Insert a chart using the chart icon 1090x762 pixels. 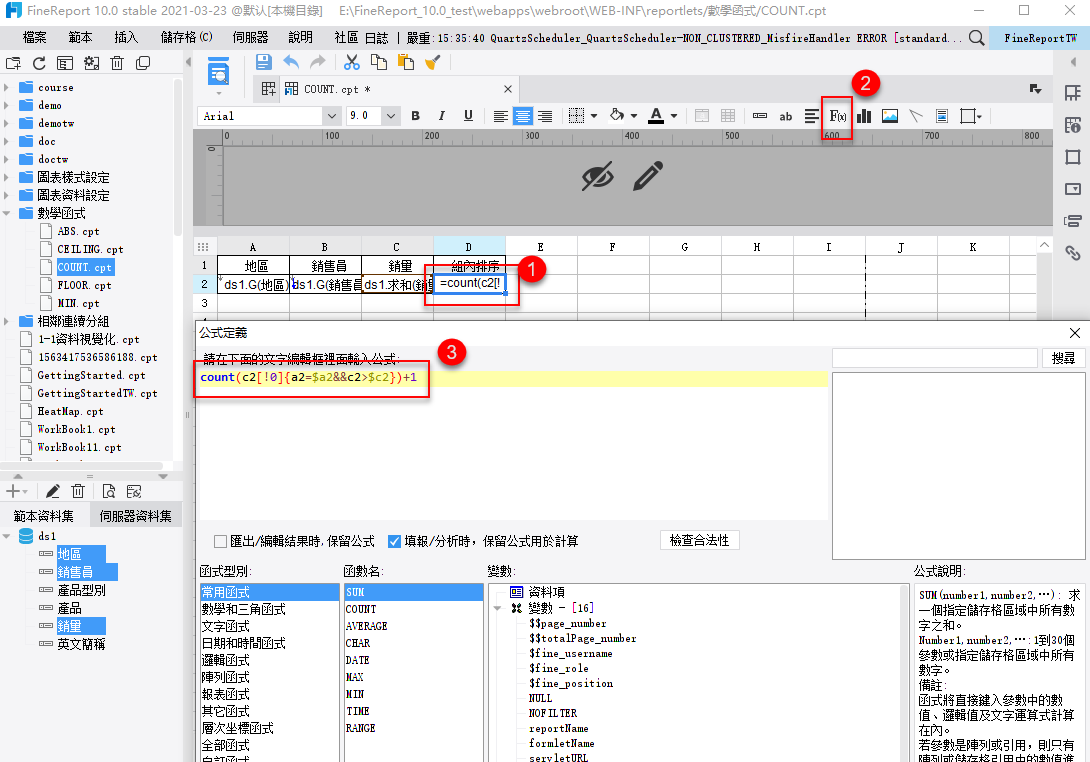864,116
